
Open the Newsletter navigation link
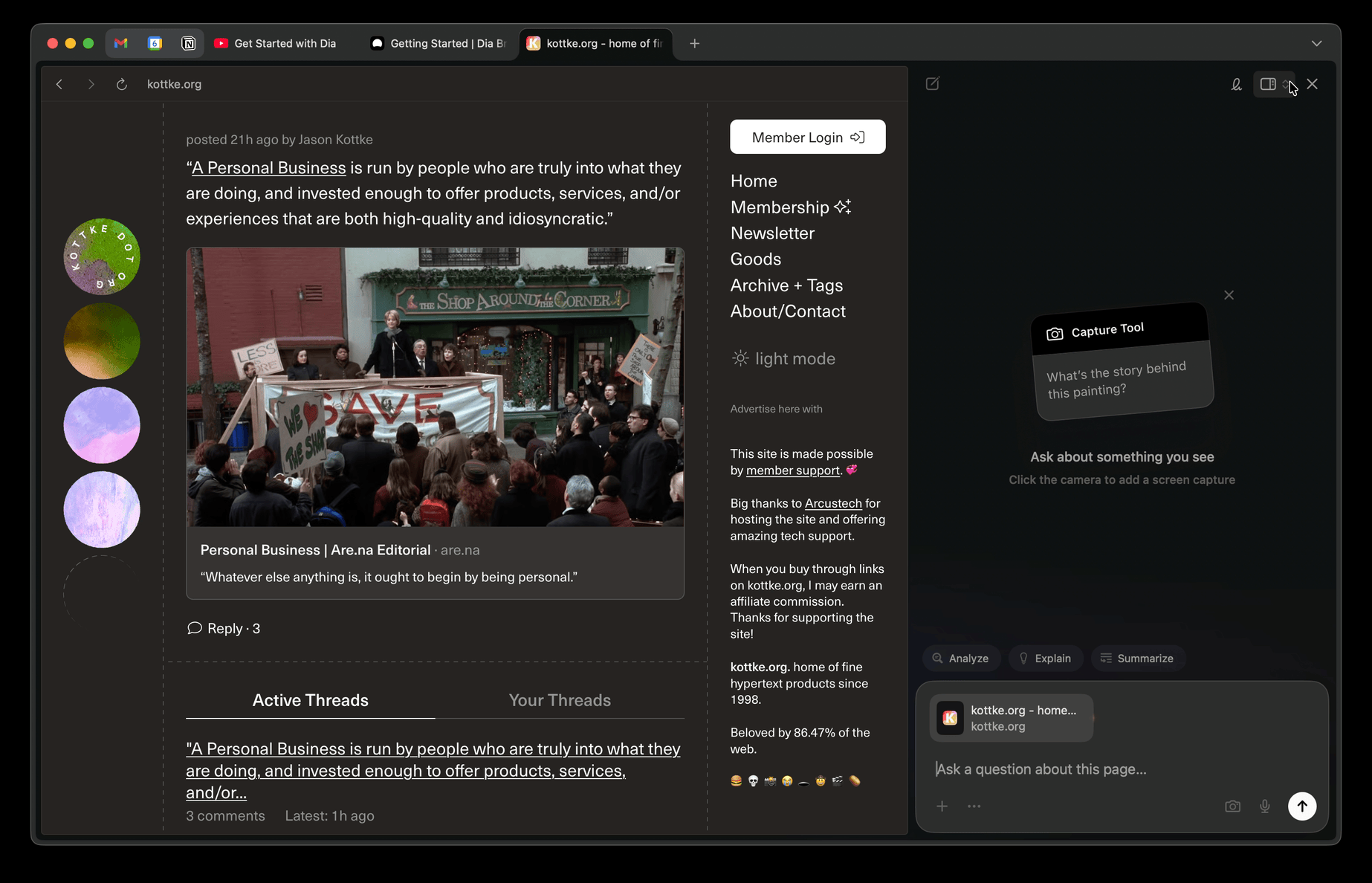click(x=772, y=233)
